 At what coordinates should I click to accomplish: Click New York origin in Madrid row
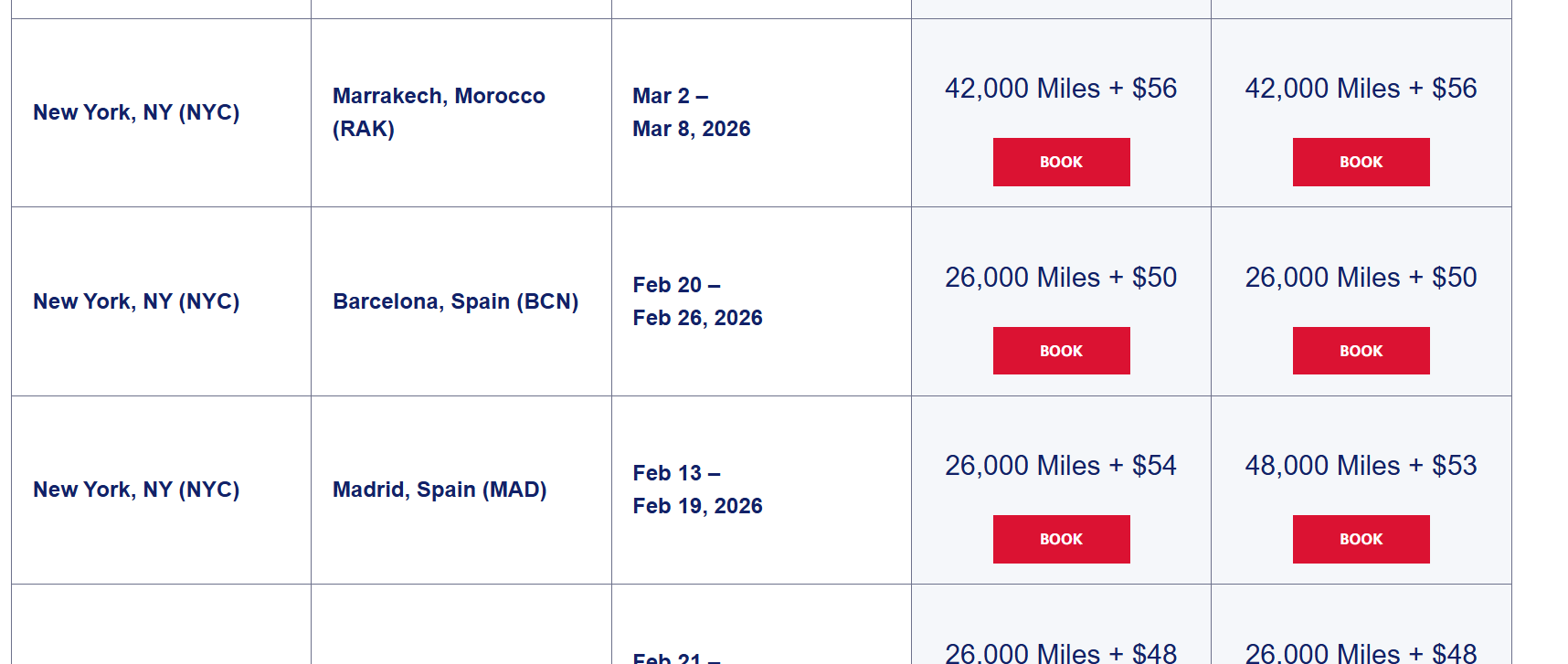(136, 490)
